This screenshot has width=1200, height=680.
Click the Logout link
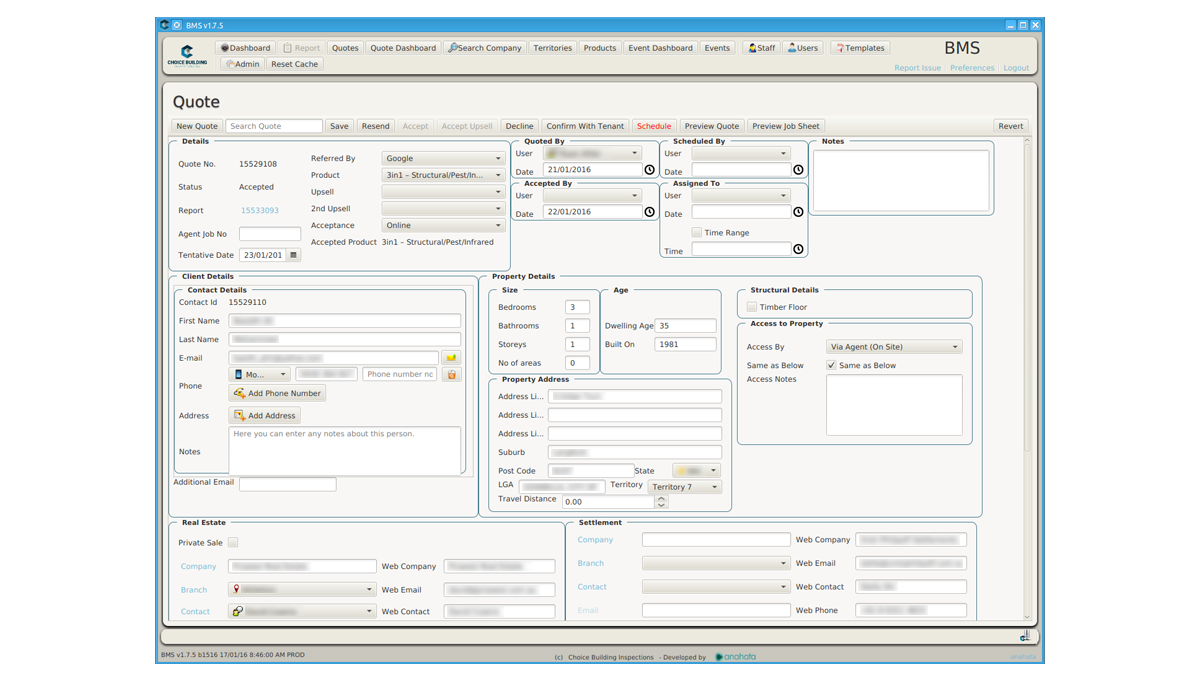tap(1016, 68)
